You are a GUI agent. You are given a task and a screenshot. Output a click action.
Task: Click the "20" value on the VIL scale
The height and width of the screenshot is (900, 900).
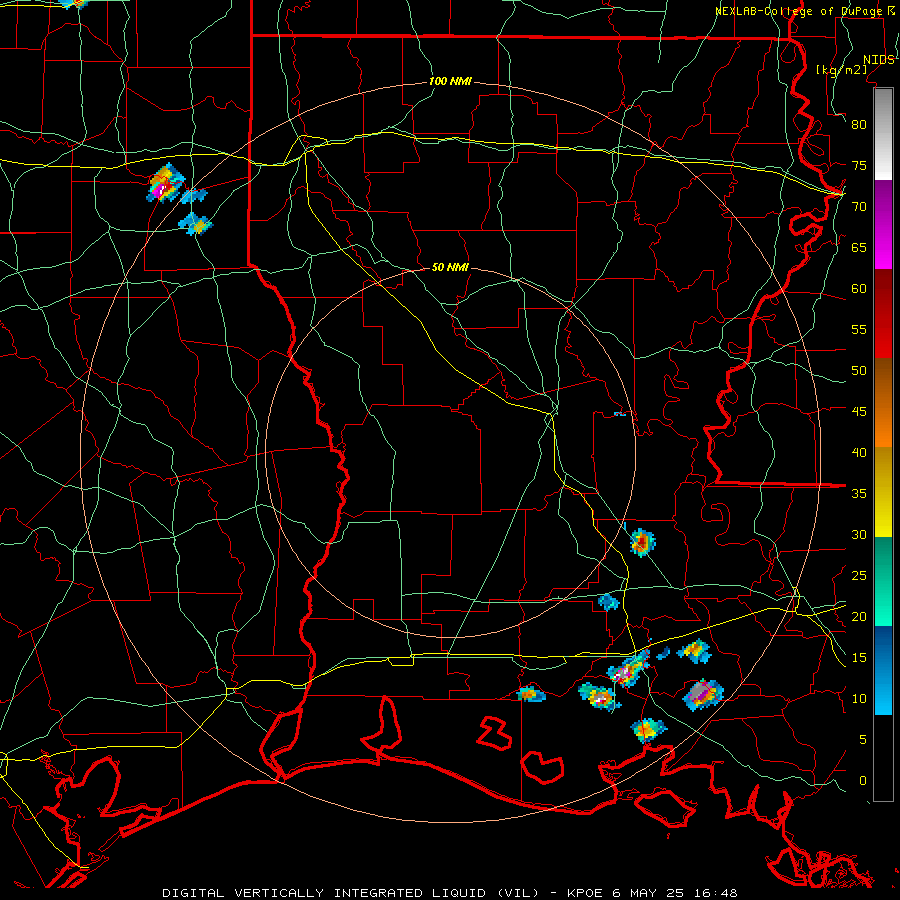859,617
